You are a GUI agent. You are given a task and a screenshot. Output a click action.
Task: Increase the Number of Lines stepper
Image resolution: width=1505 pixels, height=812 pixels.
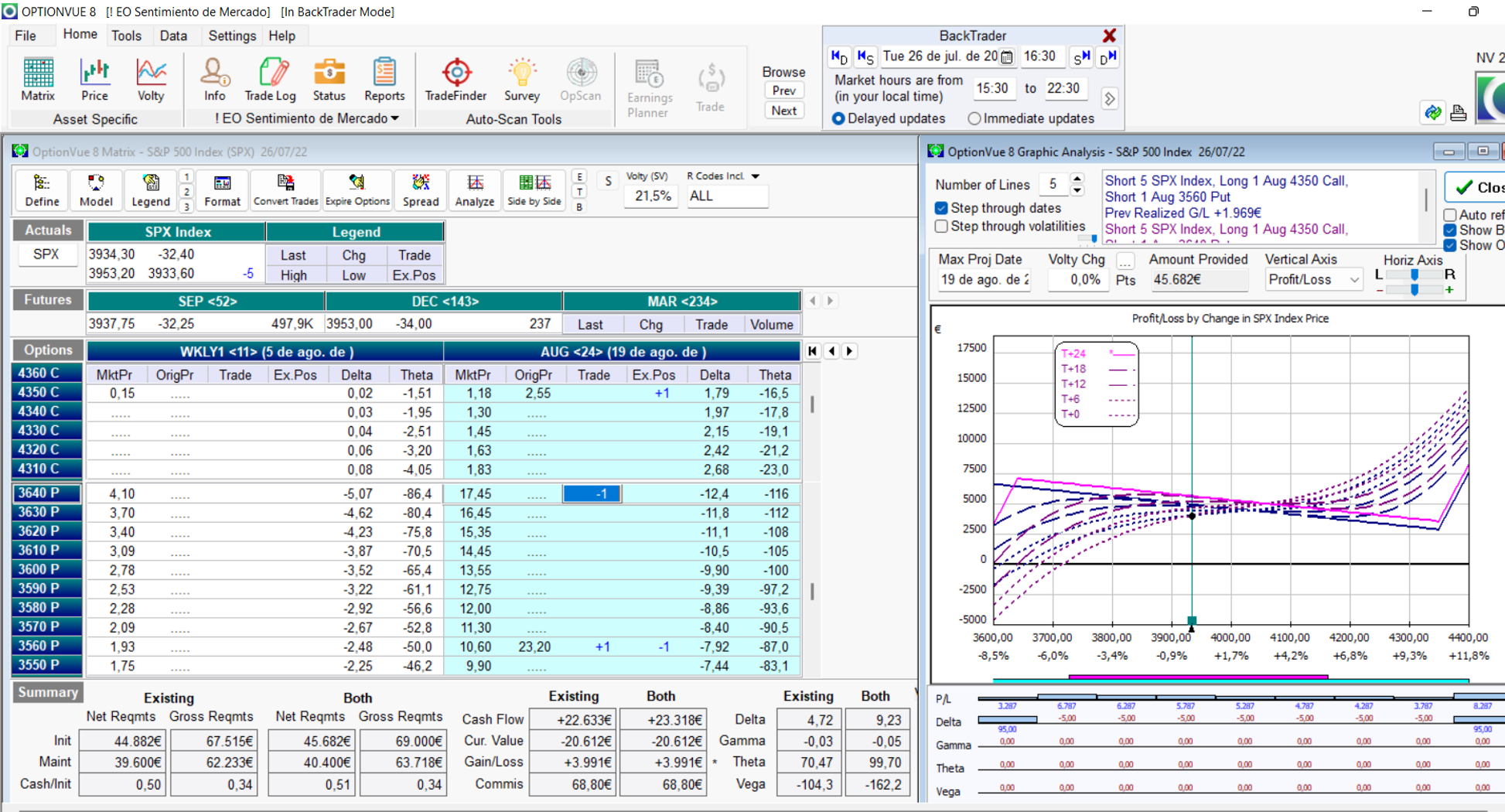[x=1077, y=179]
